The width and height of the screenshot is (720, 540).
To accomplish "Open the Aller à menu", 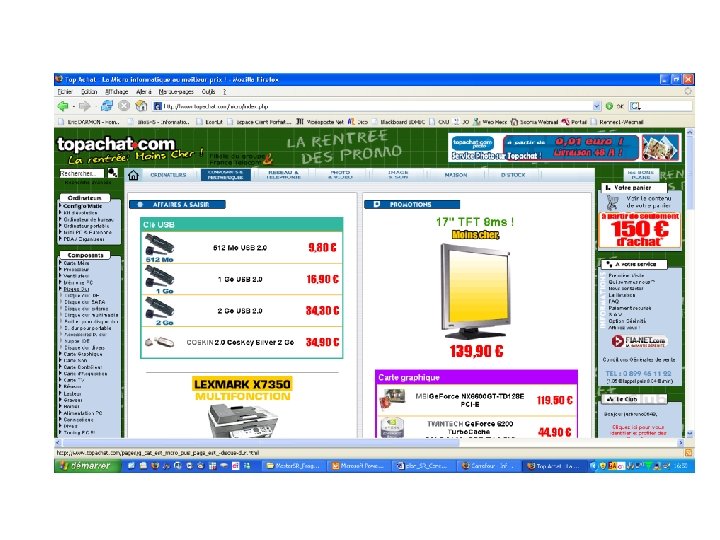I will click(x=144, y=92).
